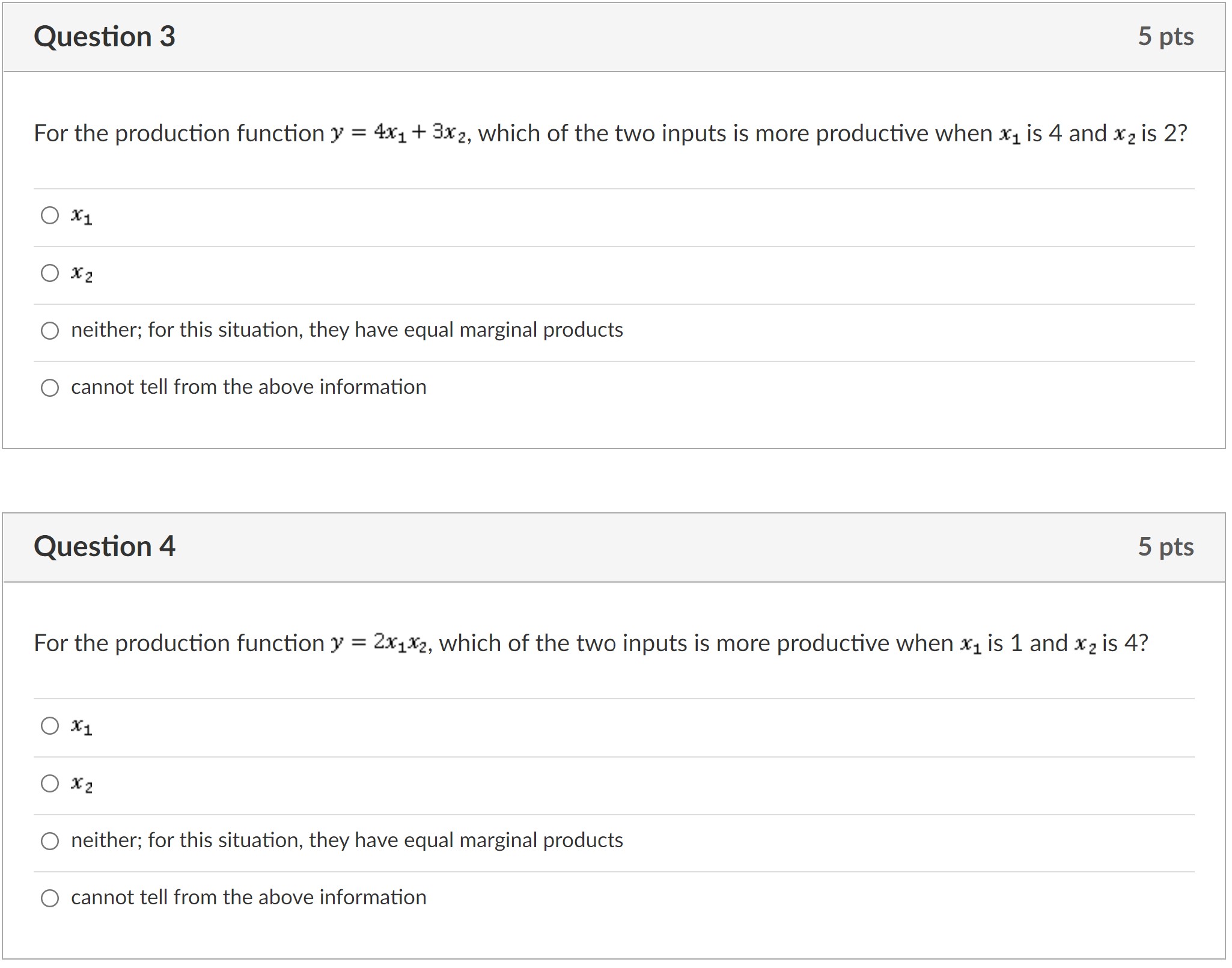The height and width of the screenshot is (968, 1232).
Task: Select the x₂ radio option in Question 4
Action: pos(49,782)
